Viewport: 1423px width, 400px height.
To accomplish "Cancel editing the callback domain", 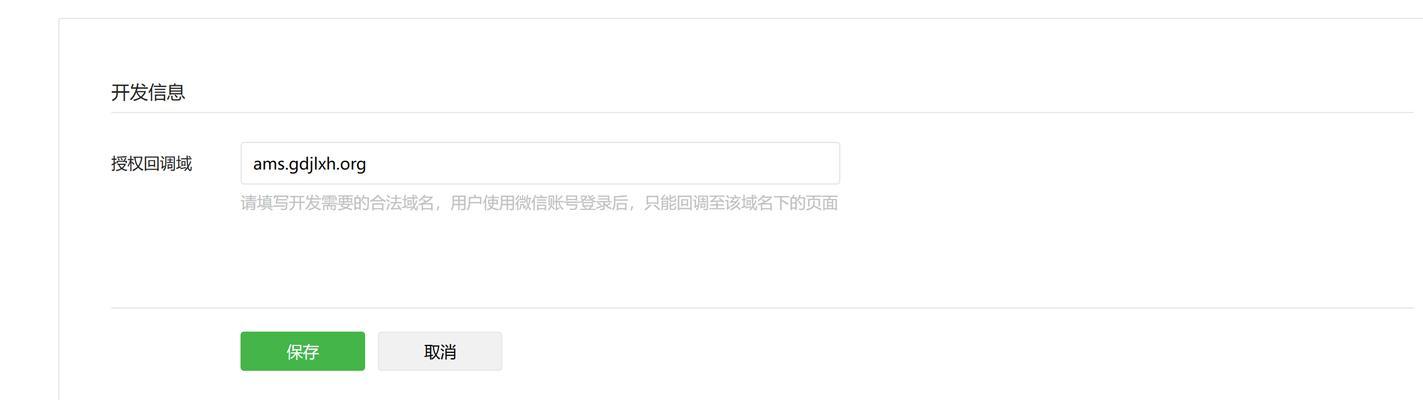I will click(x=440, y=351).
